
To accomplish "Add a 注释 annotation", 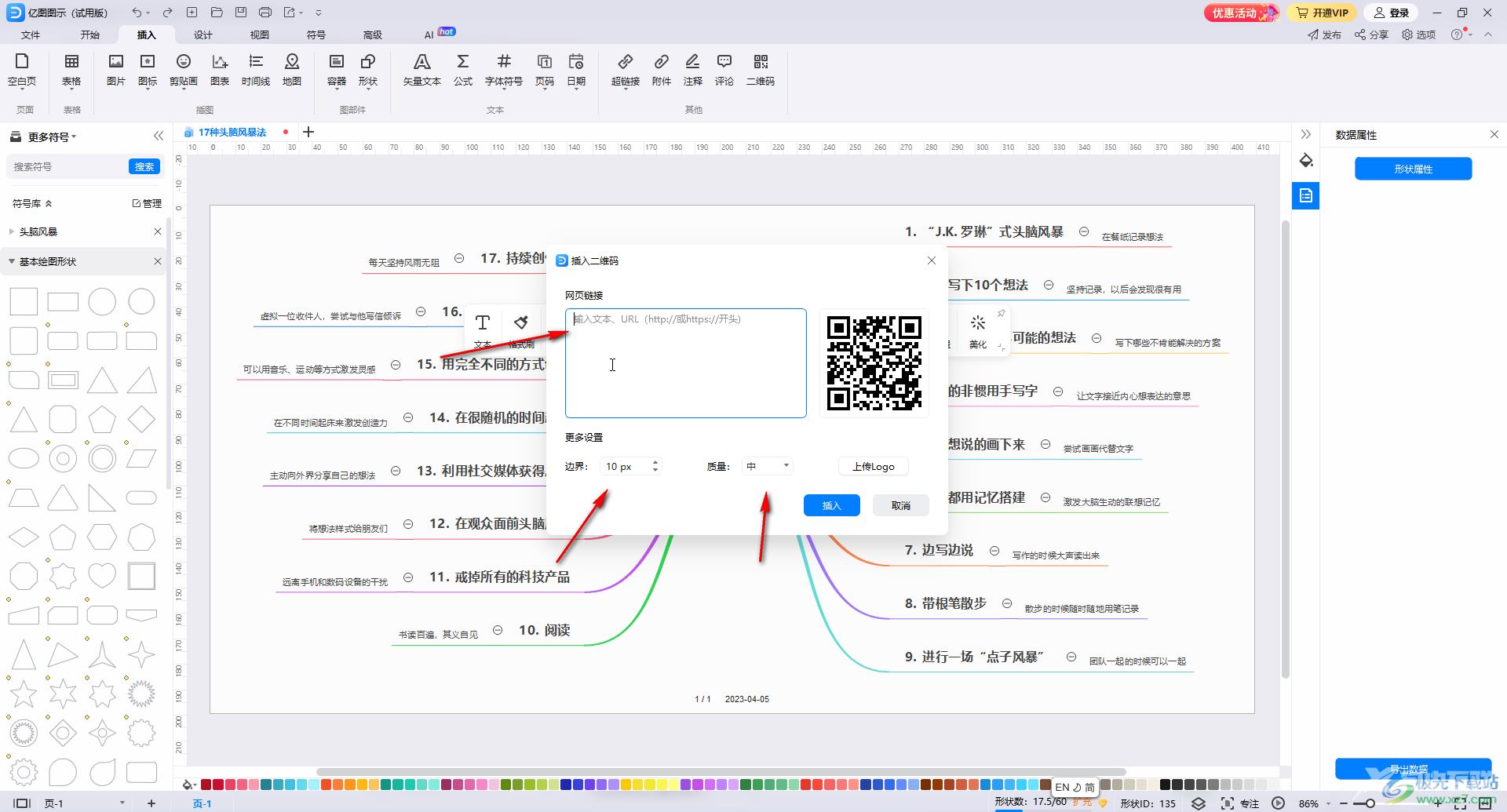I will [x=693, y=70].
